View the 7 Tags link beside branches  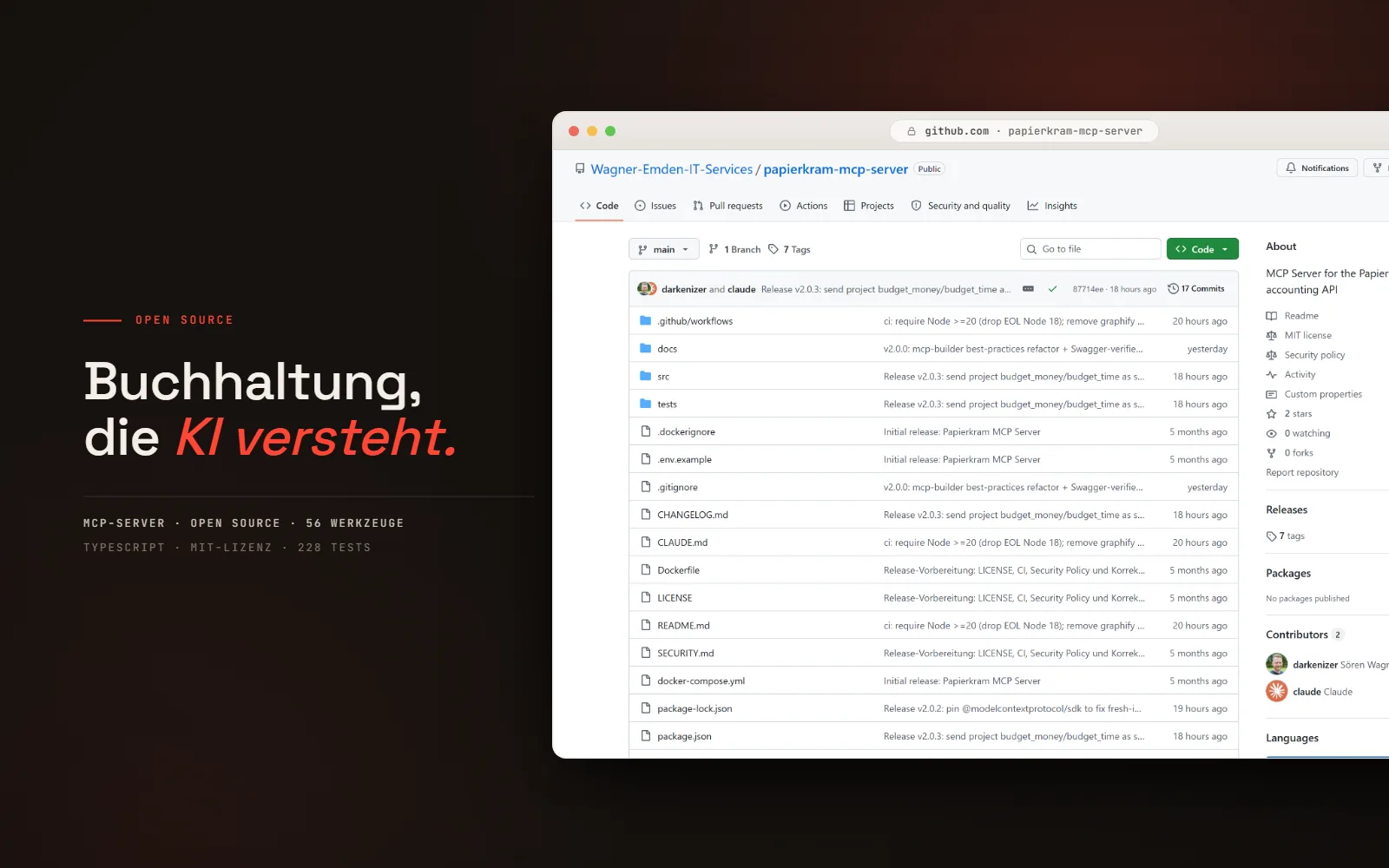point(789,249)
